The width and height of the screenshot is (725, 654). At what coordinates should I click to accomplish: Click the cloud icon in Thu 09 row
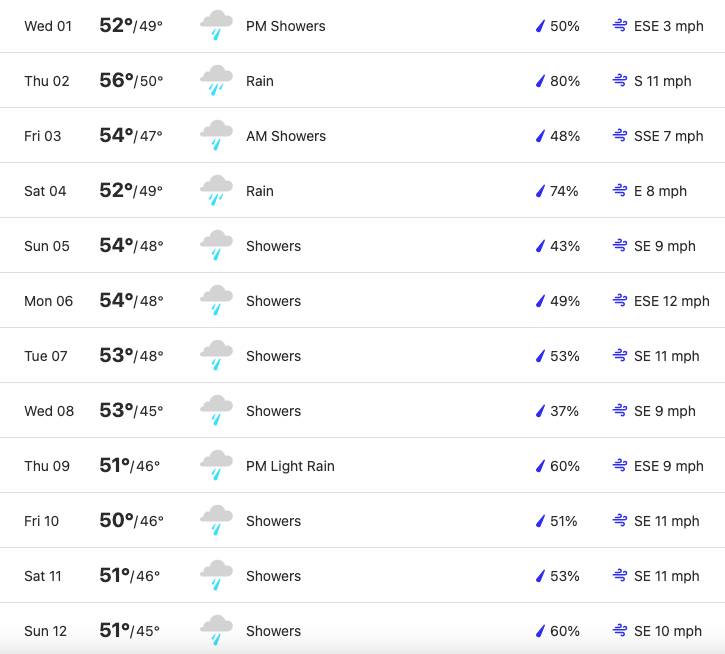216,465
